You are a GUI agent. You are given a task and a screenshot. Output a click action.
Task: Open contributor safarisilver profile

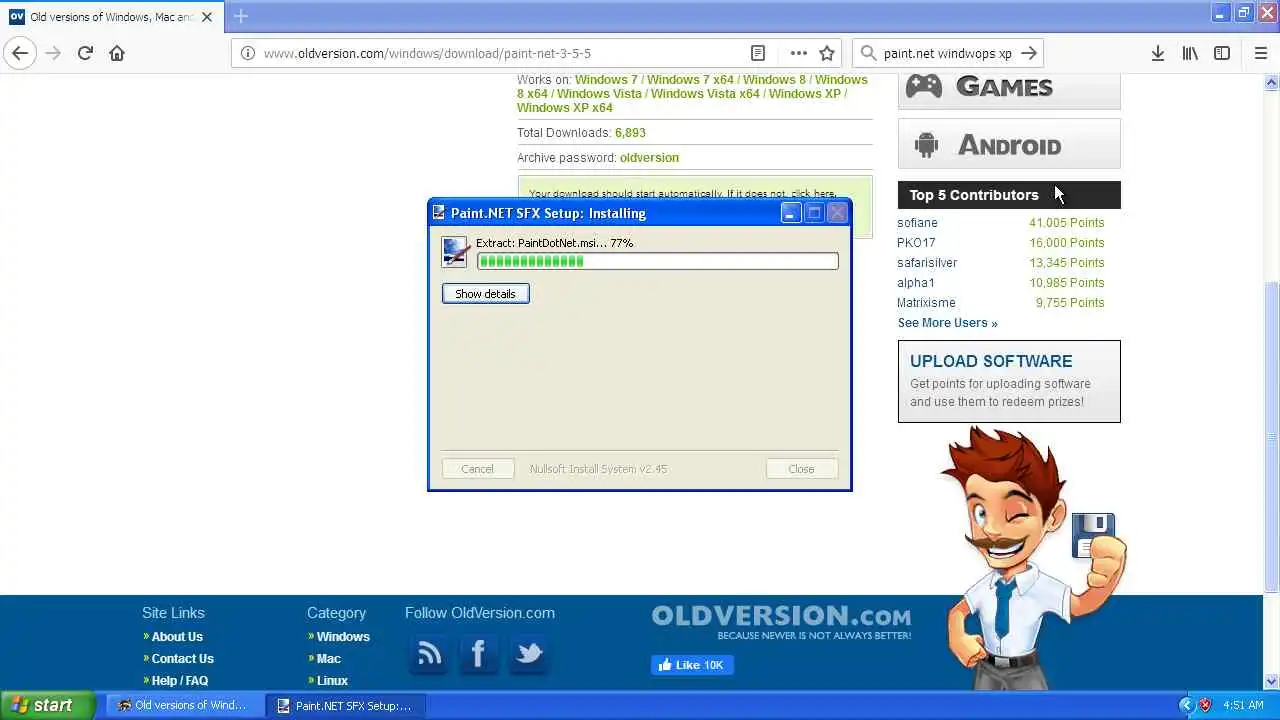[927, 263]
